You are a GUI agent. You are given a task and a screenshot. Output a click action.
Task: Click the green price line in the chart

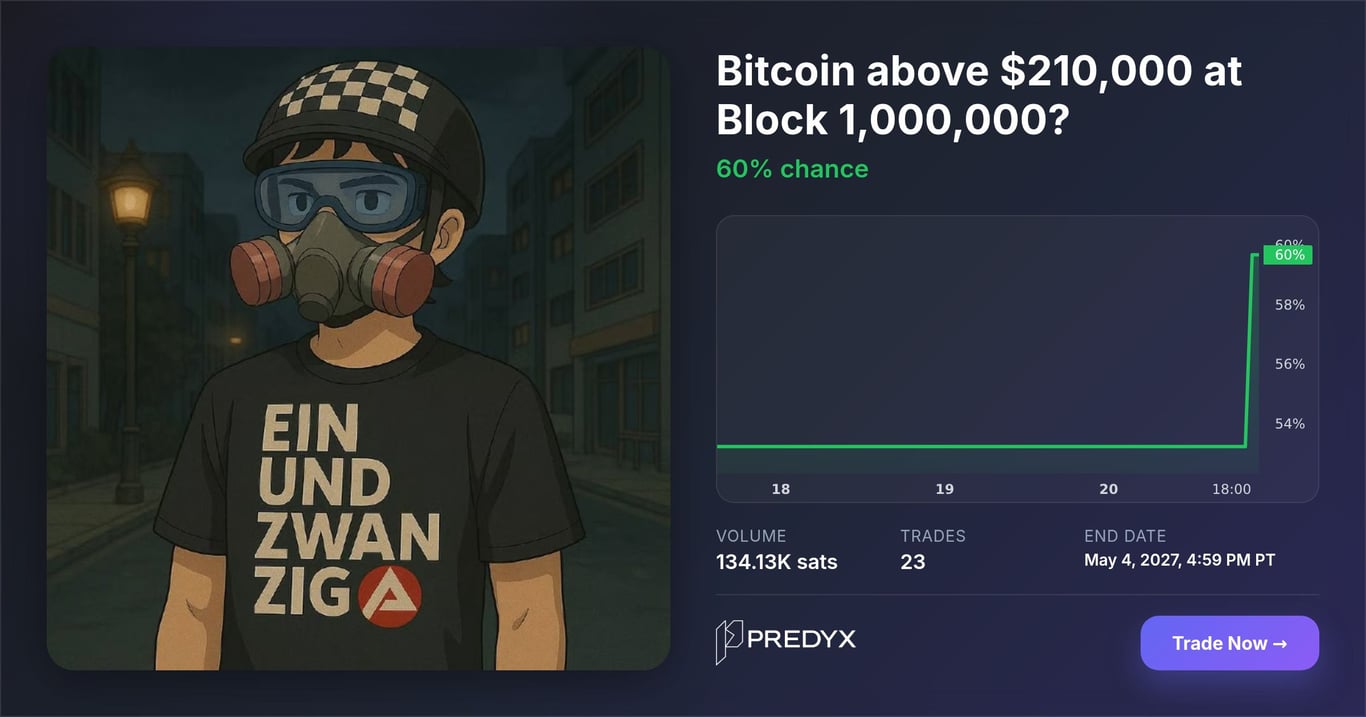click(x=980, y=446)
